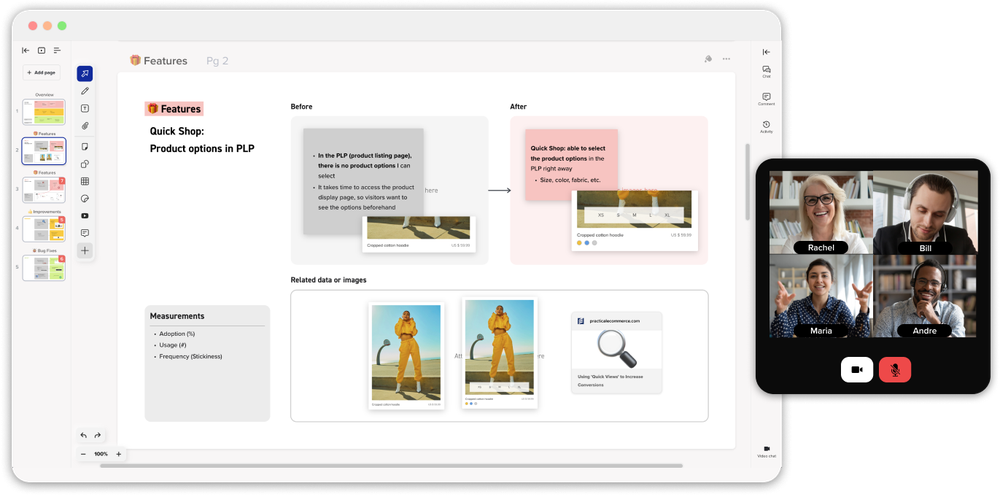Viewport: 1000px width, 495px height.
Task: Click the 100% zoom level
Action: pos(101,454)
